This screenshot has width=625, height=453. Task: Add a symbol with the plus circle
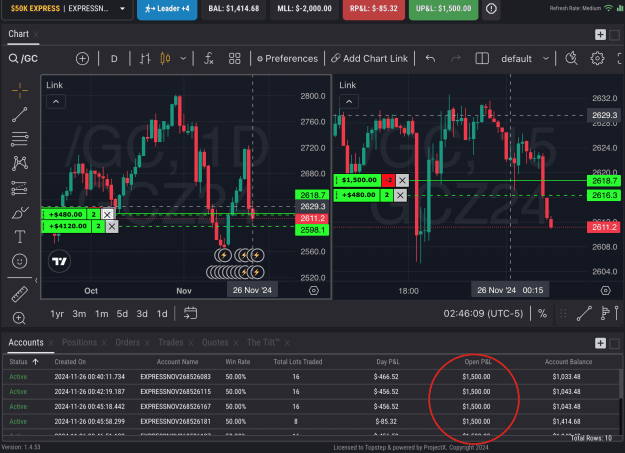(82, 59)
